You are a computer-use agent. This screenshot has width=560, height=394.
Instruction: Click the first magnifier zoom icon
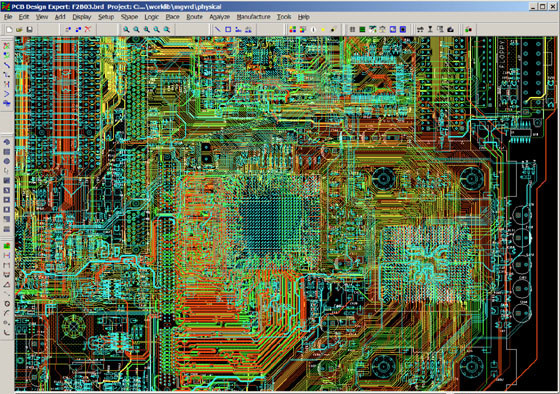(126, 30)
